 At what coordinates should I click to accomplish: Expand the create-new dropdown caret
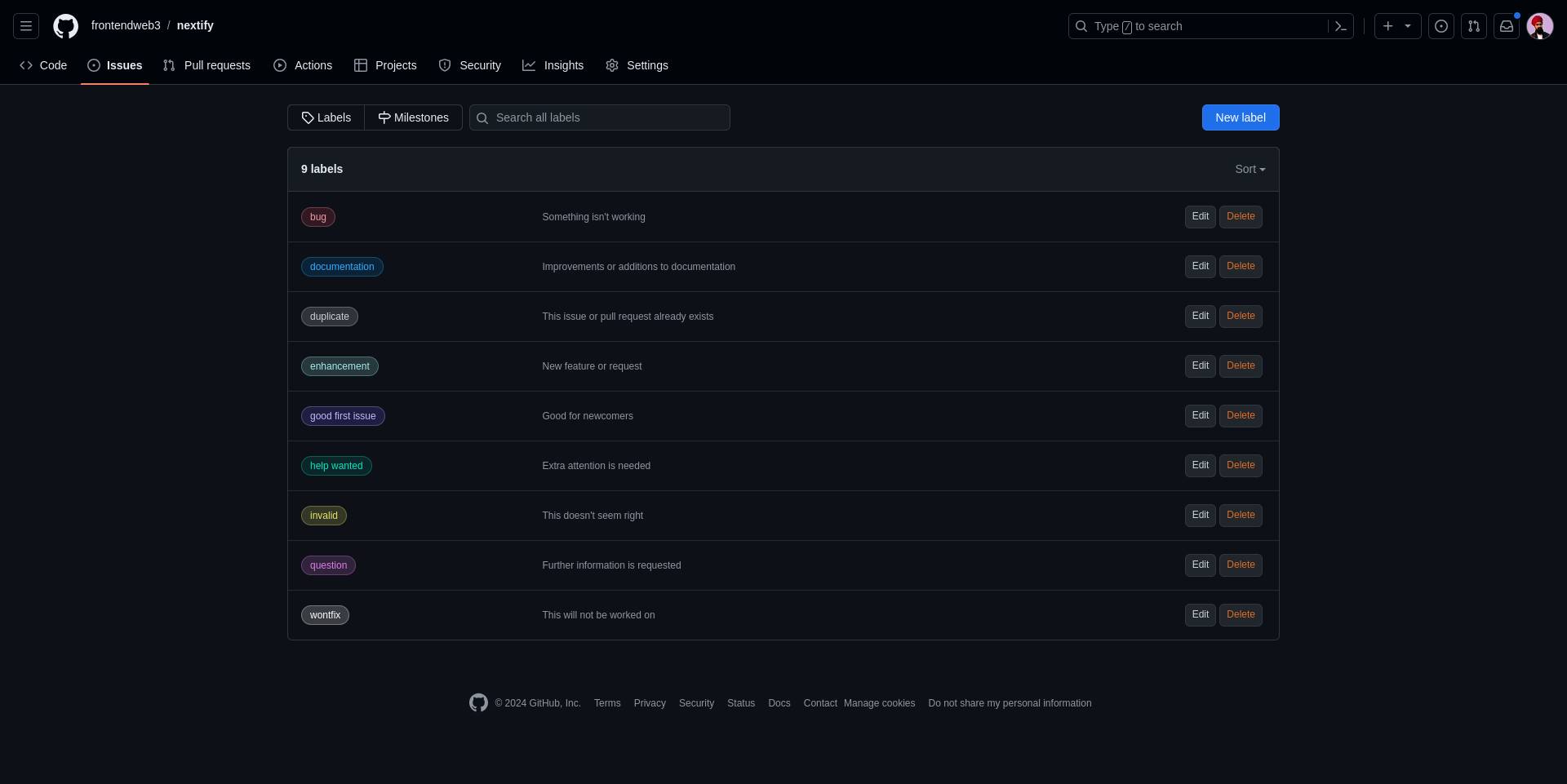[x=1408, y=26]
